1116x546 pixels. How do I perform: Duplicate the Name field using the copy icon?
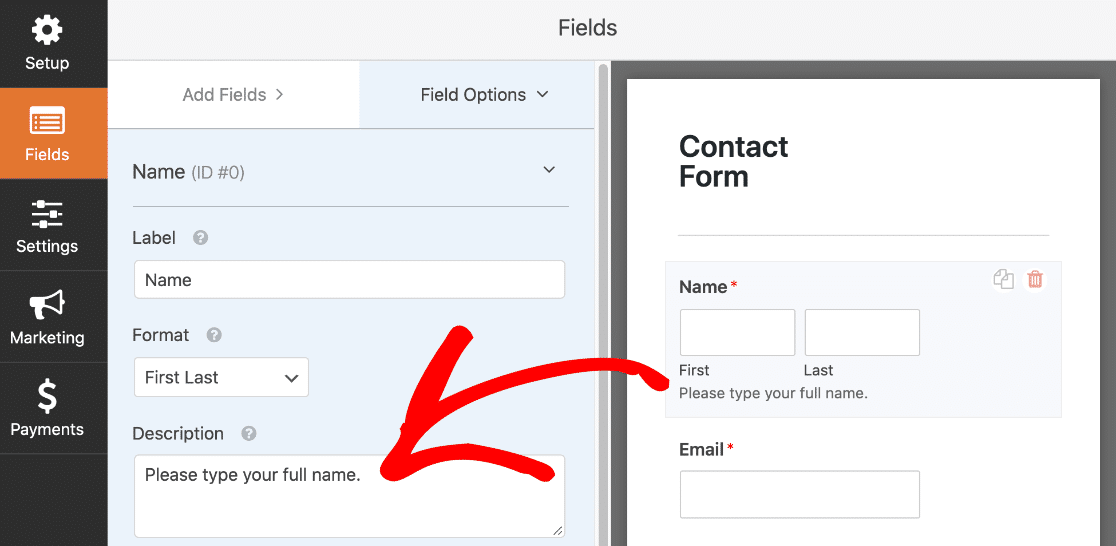click(1004, 279)
